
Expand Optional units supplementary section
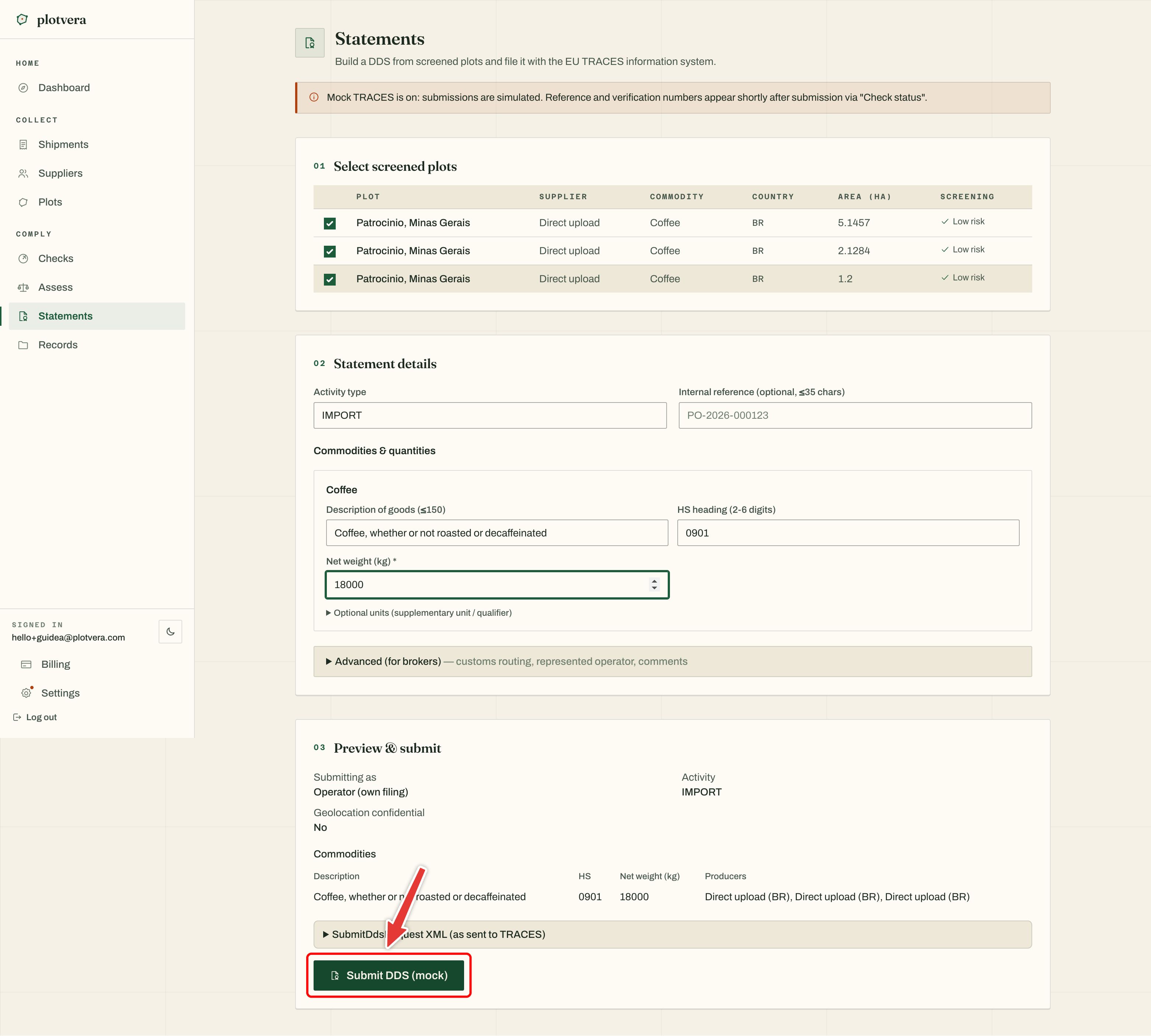click(419, 612)
